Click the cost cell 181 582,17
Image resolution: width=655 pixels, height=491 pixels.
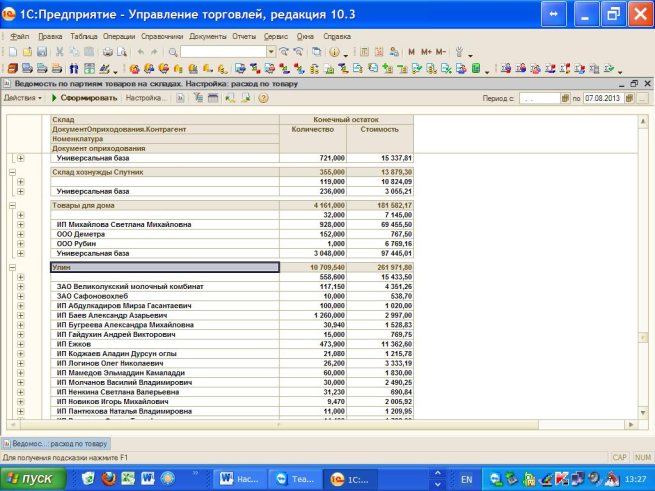(380, 206)
